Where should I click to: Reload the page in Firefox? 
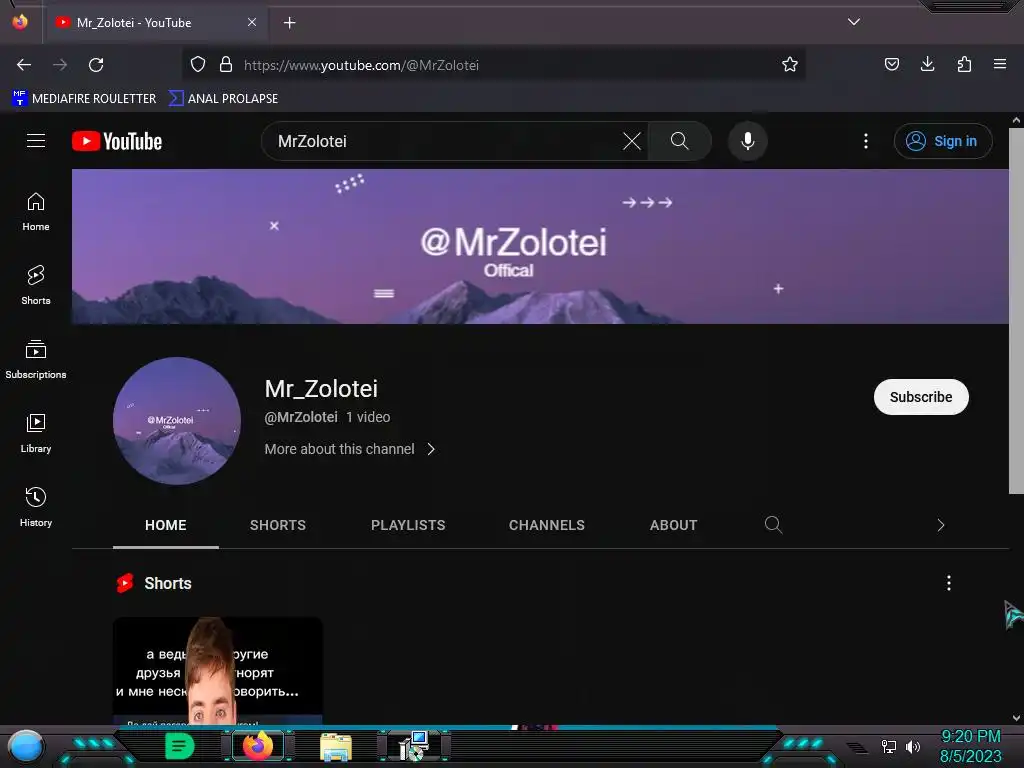click(x=96, y=65)
